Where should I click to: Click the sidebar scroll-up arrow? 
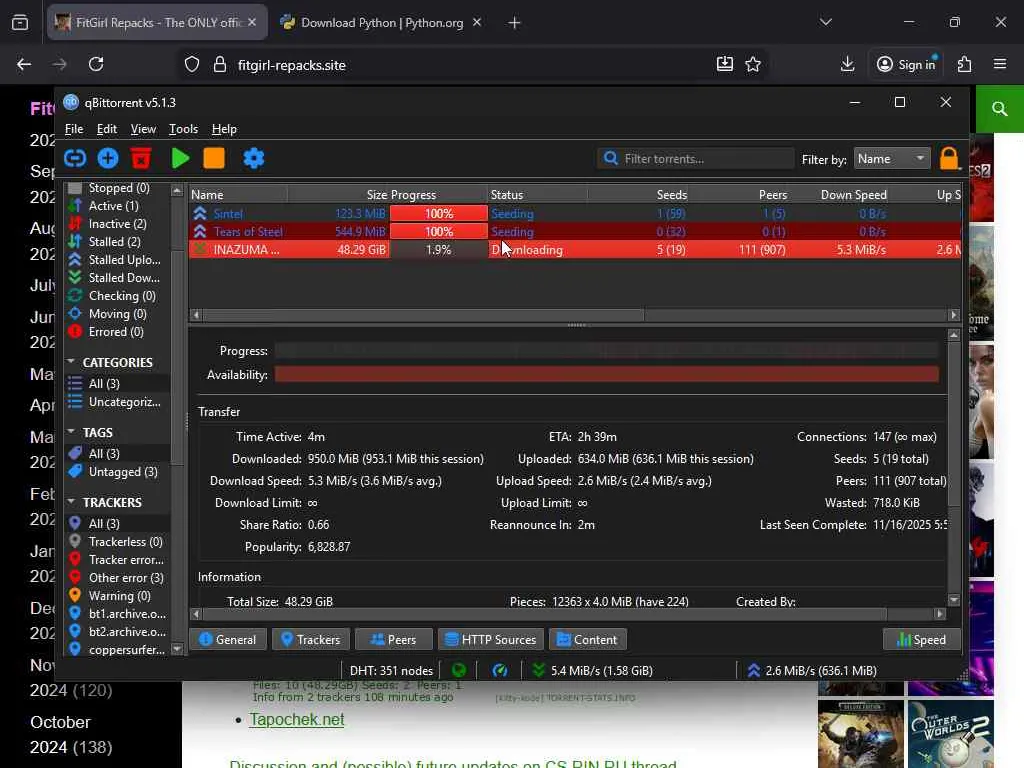[x=177, y=190]
